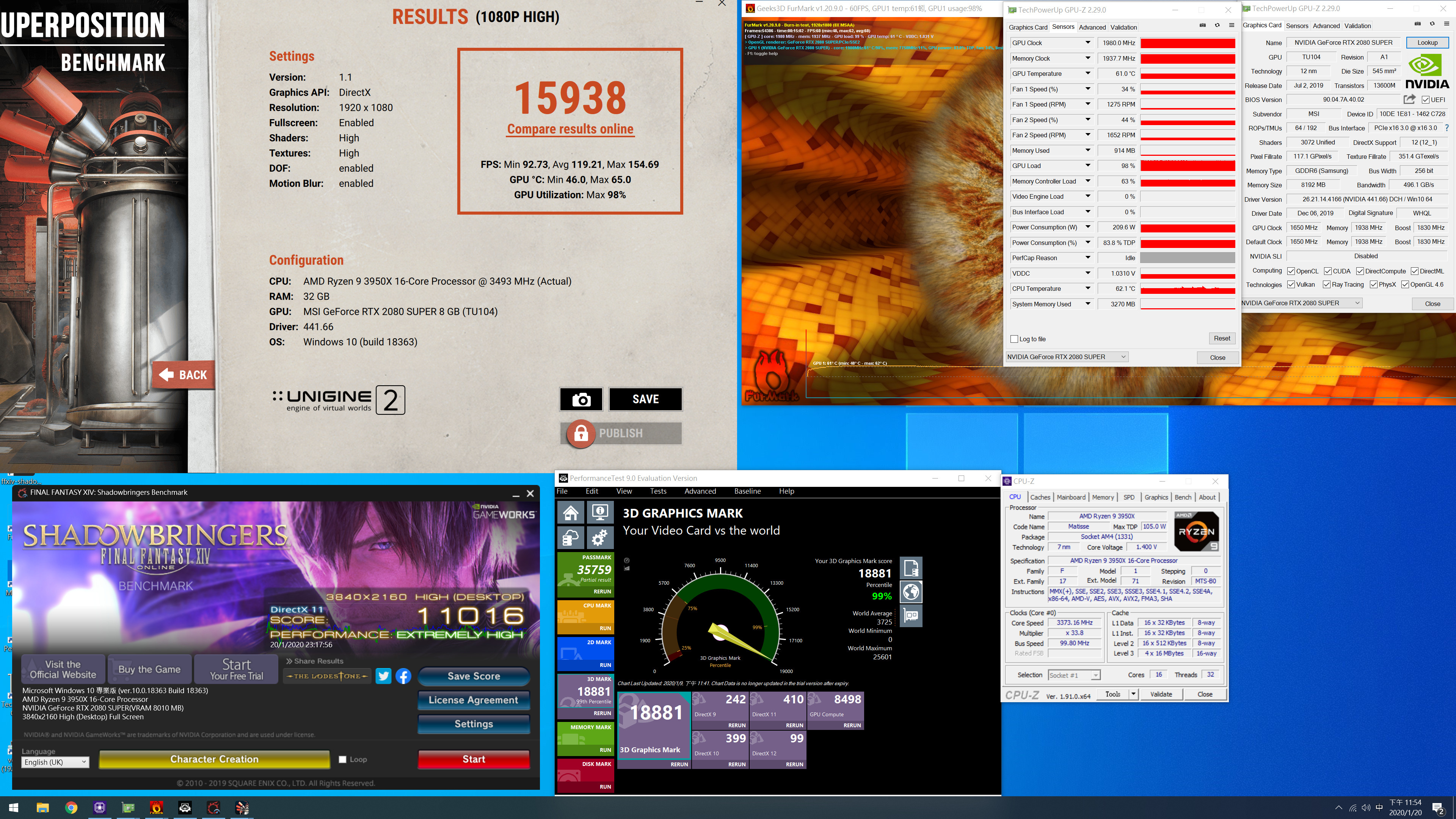Take Superposition screenshot with camera button
This screenshot has width=1456, height=819.
coord(581,399)
